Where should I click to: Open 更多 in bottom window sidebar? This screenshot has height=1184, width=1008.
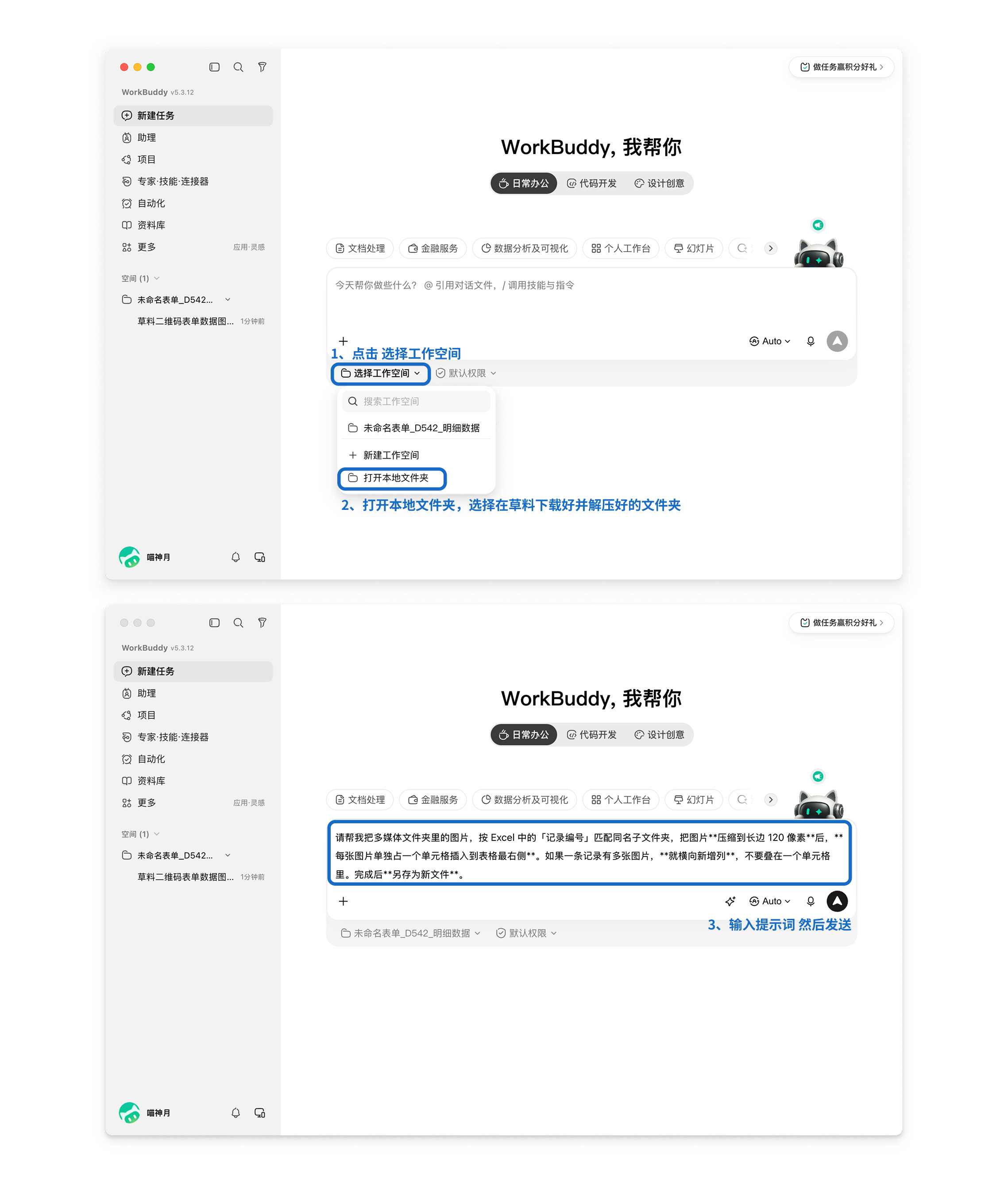(193, 803)
